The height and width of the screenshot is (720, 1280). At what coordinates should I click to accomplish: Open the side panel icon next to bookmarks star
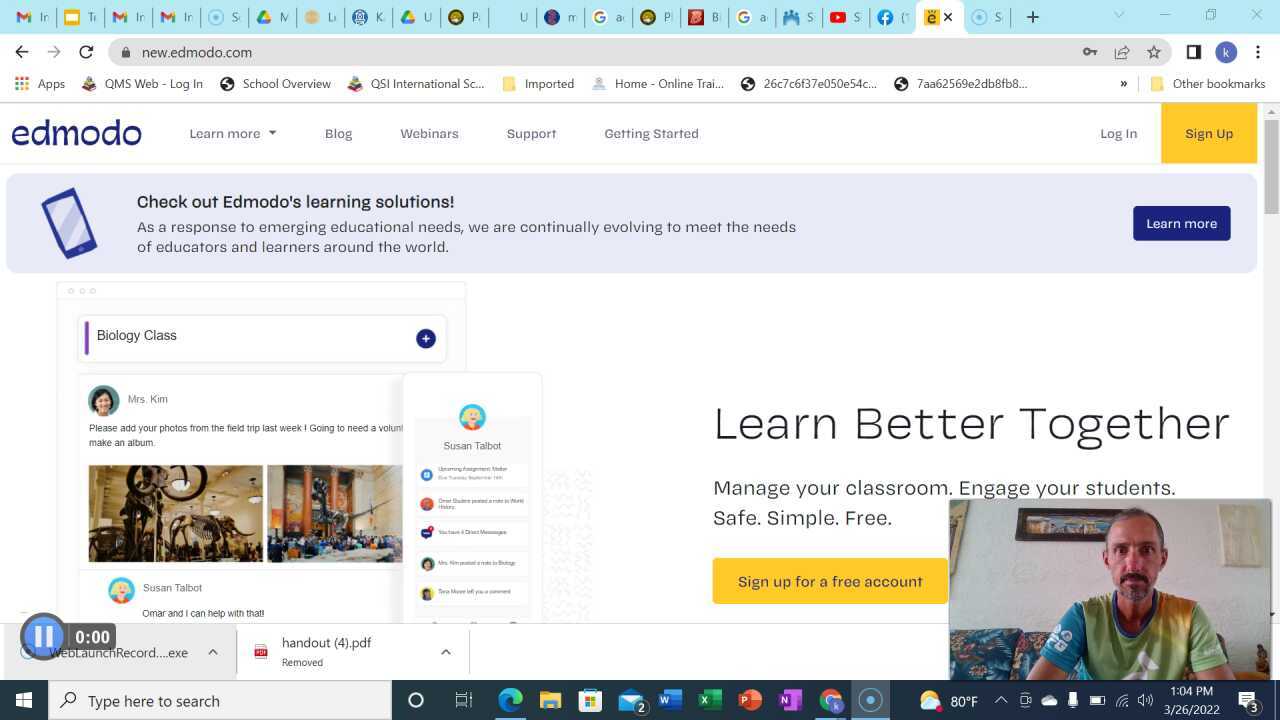click(x=1192, y=52)
